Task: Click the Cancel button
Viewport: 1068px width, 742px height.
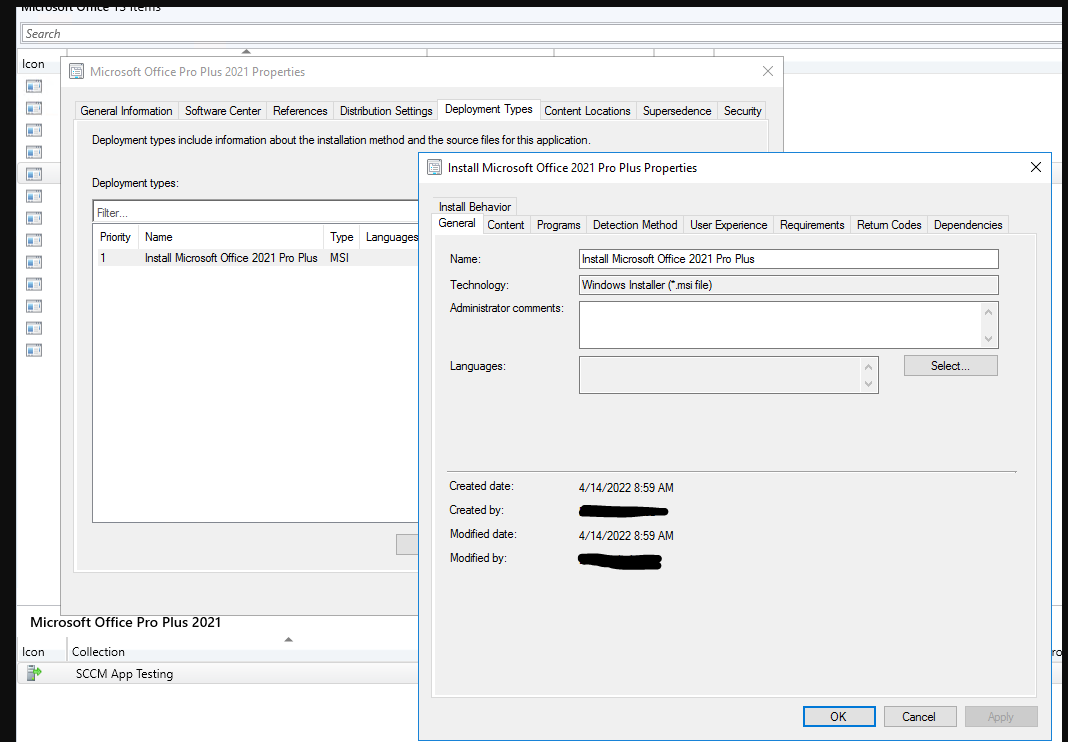Action: 919,716
